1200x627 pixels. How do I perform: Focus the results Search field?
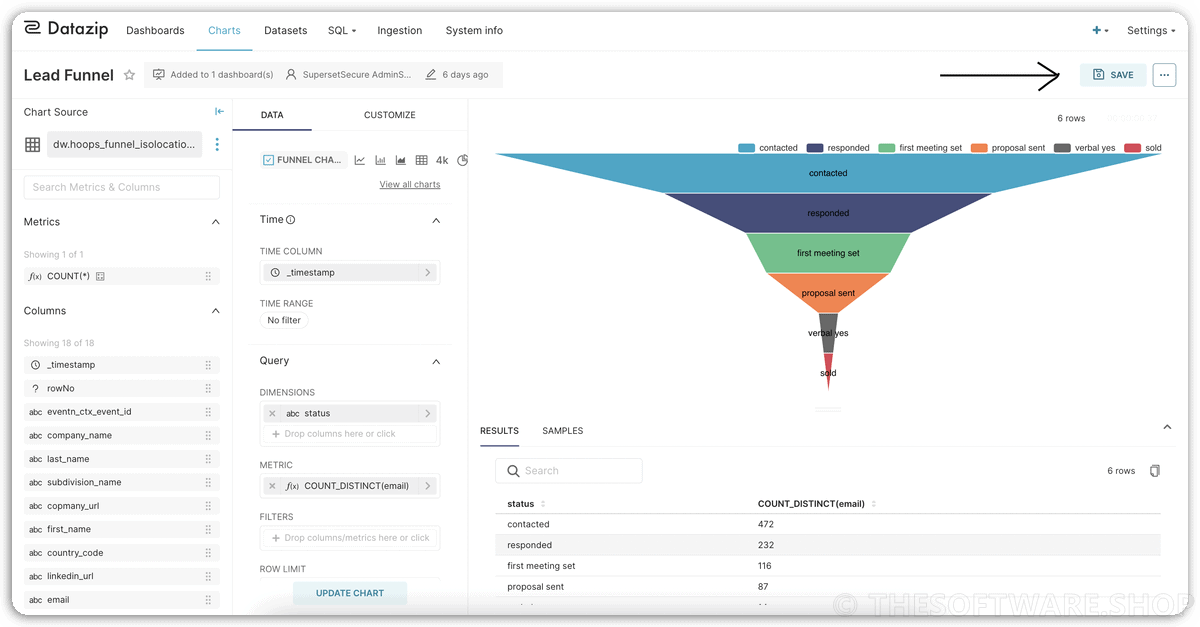(x=569, y=471)
